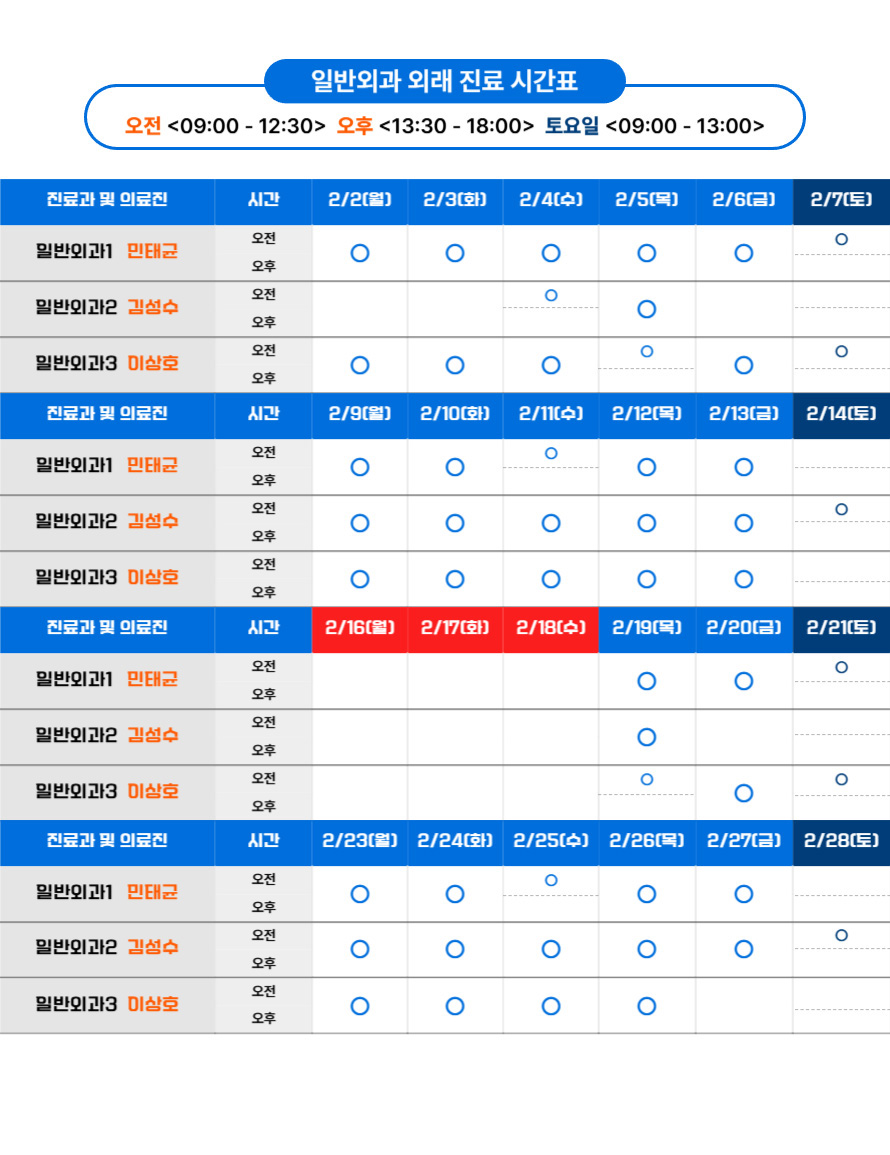This screenshot has height=1155, width=890.
Task: Select the 2/7(토) dark blue column header
Action: tap(841, 200)
